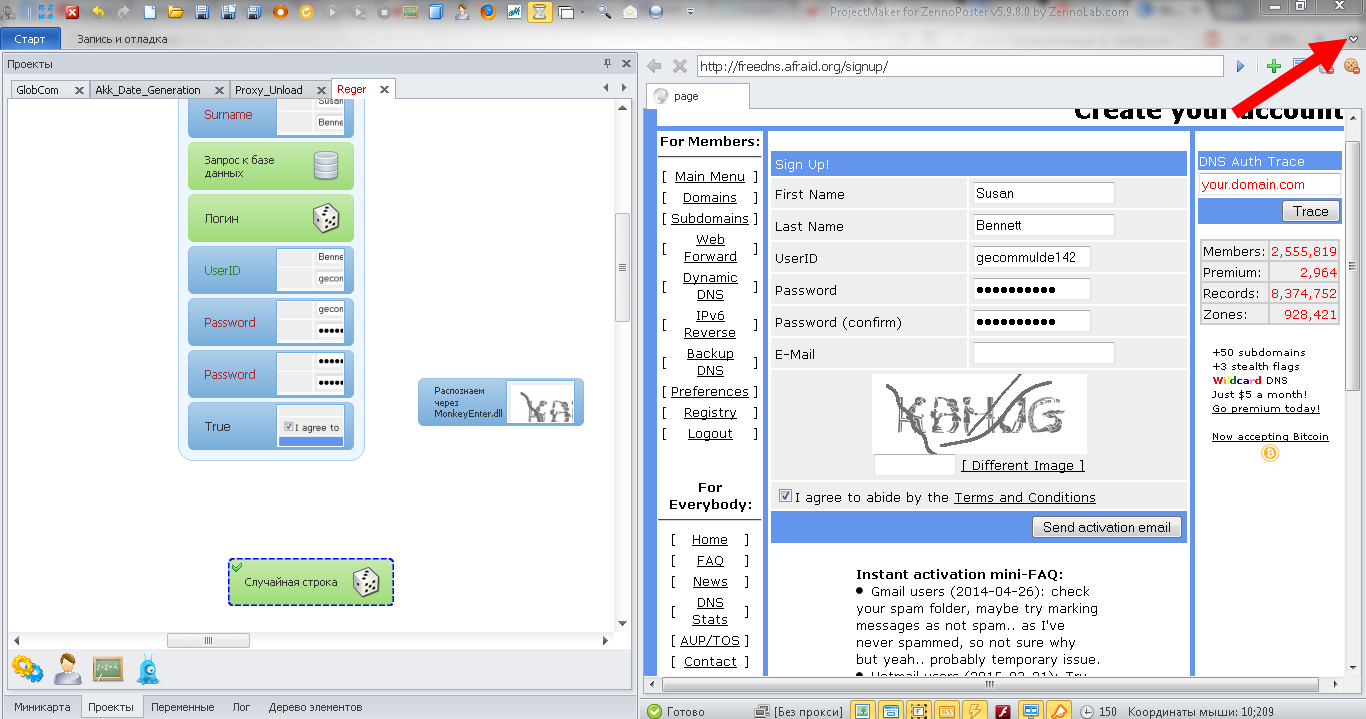This screenshot has width=1366, height=719.
Task: Toggle the orange megaphone icon in status bar
Action: click(x=1059, y=711)
